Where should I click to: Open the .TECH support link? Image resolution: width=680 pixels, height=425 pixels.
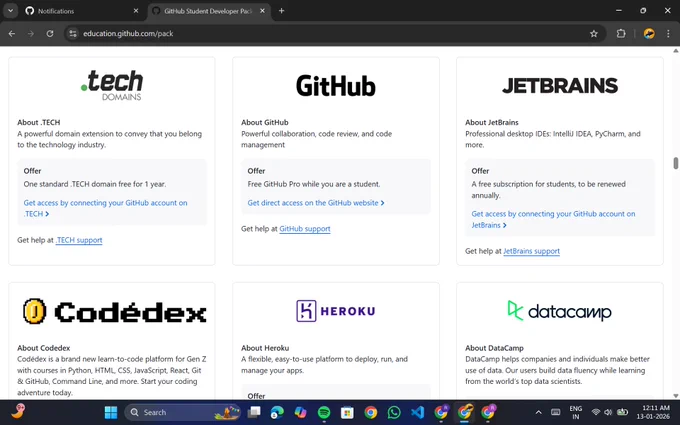(x=79, y=240)
